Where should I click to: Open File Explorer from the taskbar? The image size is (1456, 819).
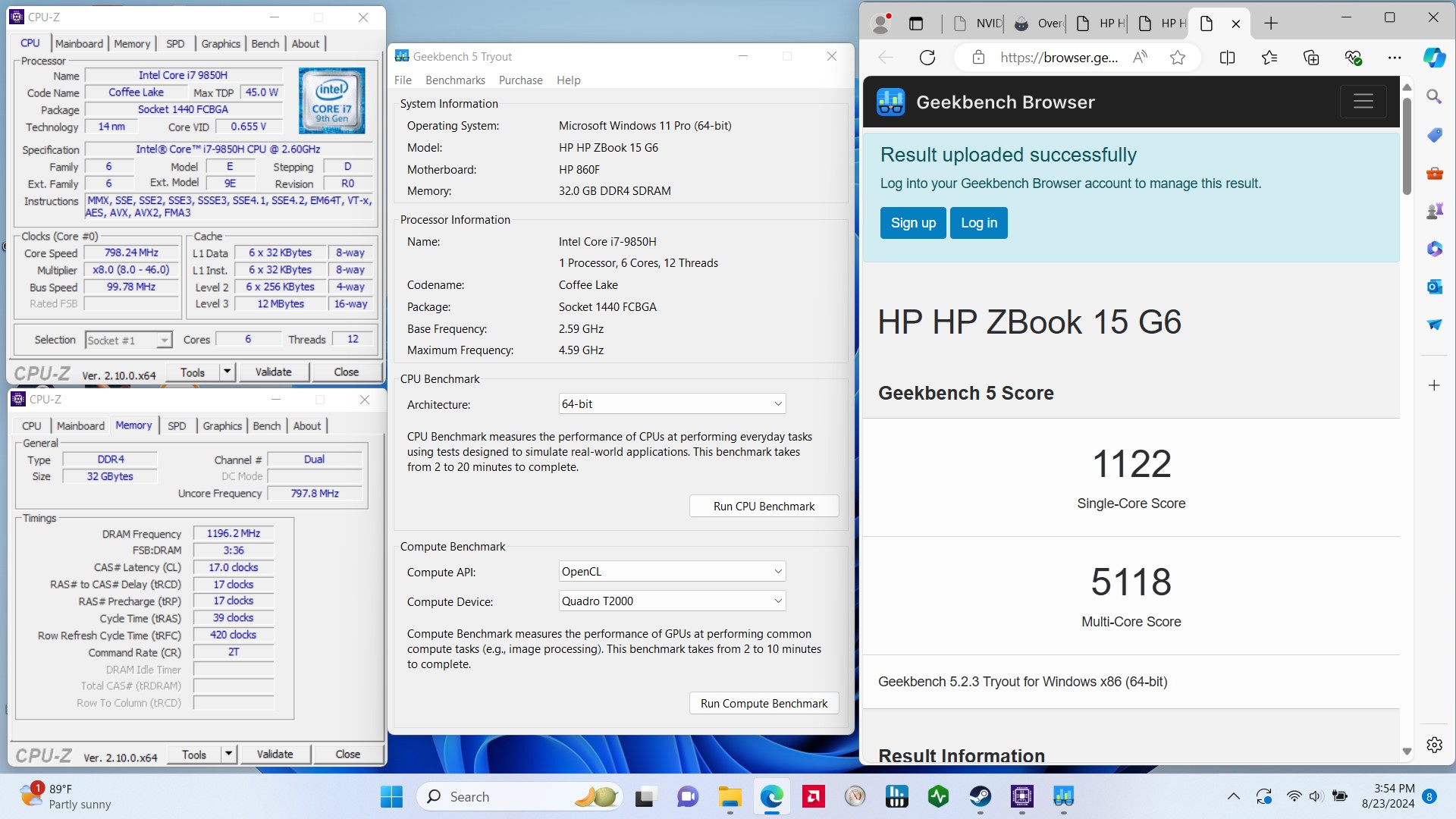click(x=730, y=796)
